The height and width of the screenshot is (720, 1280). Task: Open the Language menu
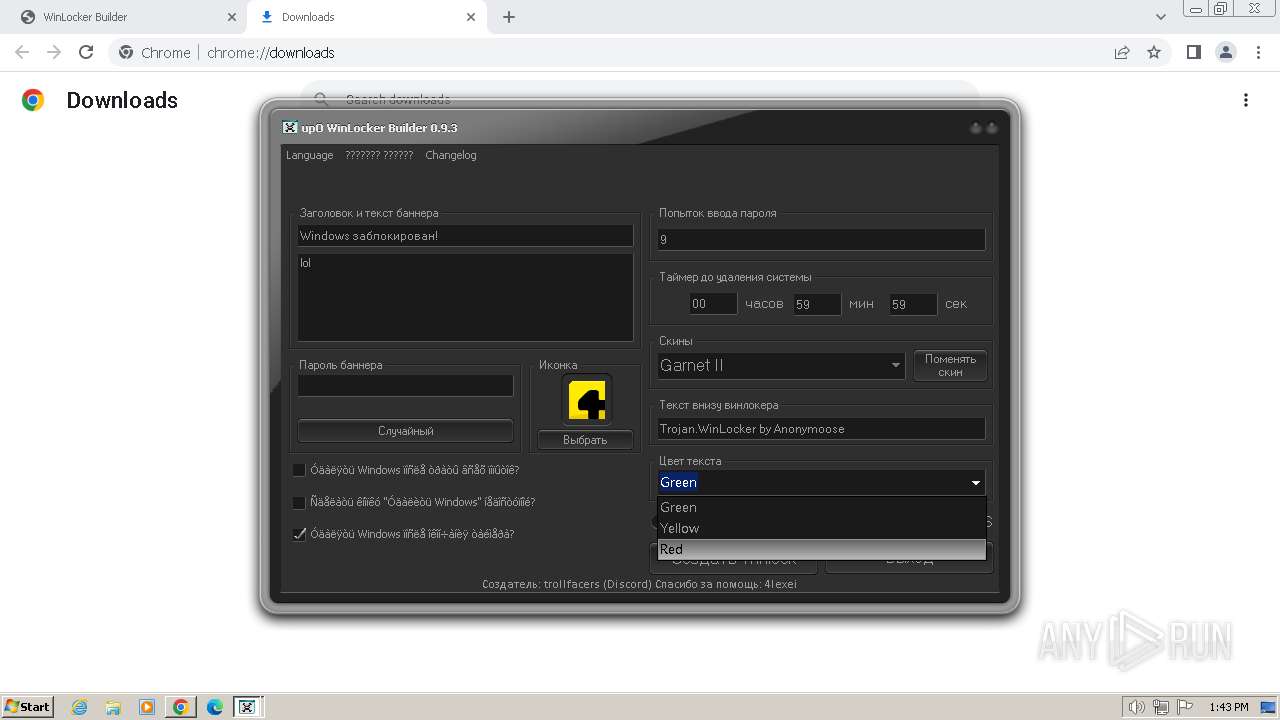pos(309,155)
